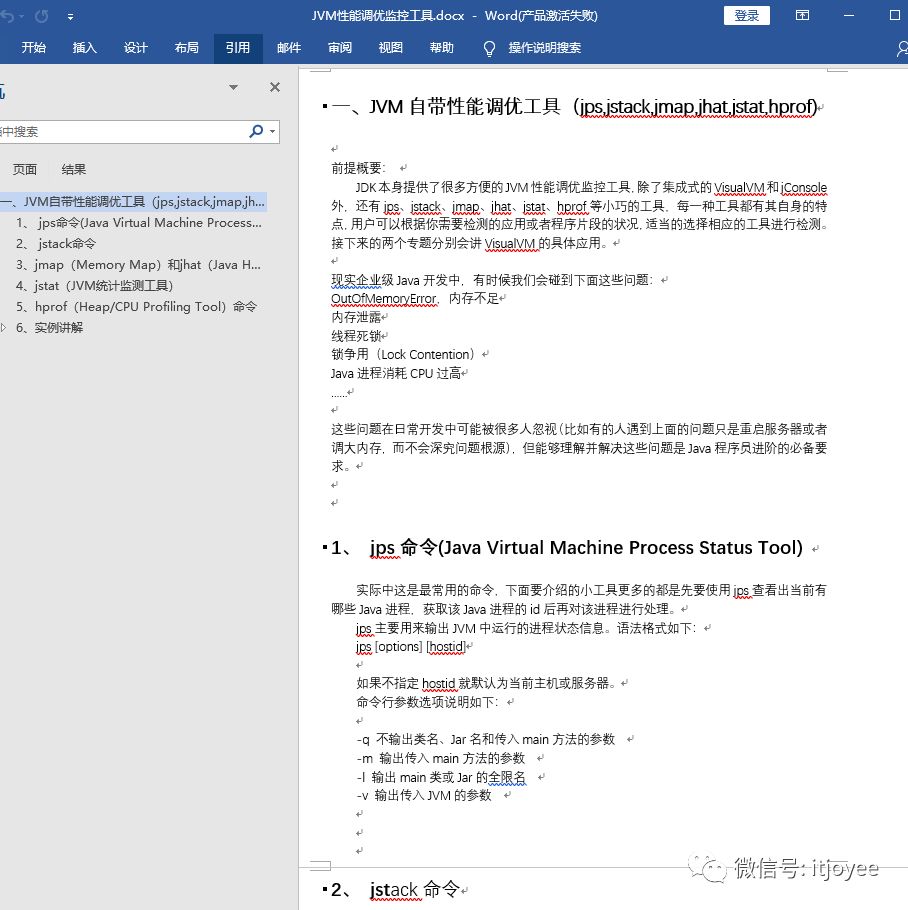Go to heading 1、jps命令 in navigation
Viewport: 908px width, 910px height.
[139, 223]
